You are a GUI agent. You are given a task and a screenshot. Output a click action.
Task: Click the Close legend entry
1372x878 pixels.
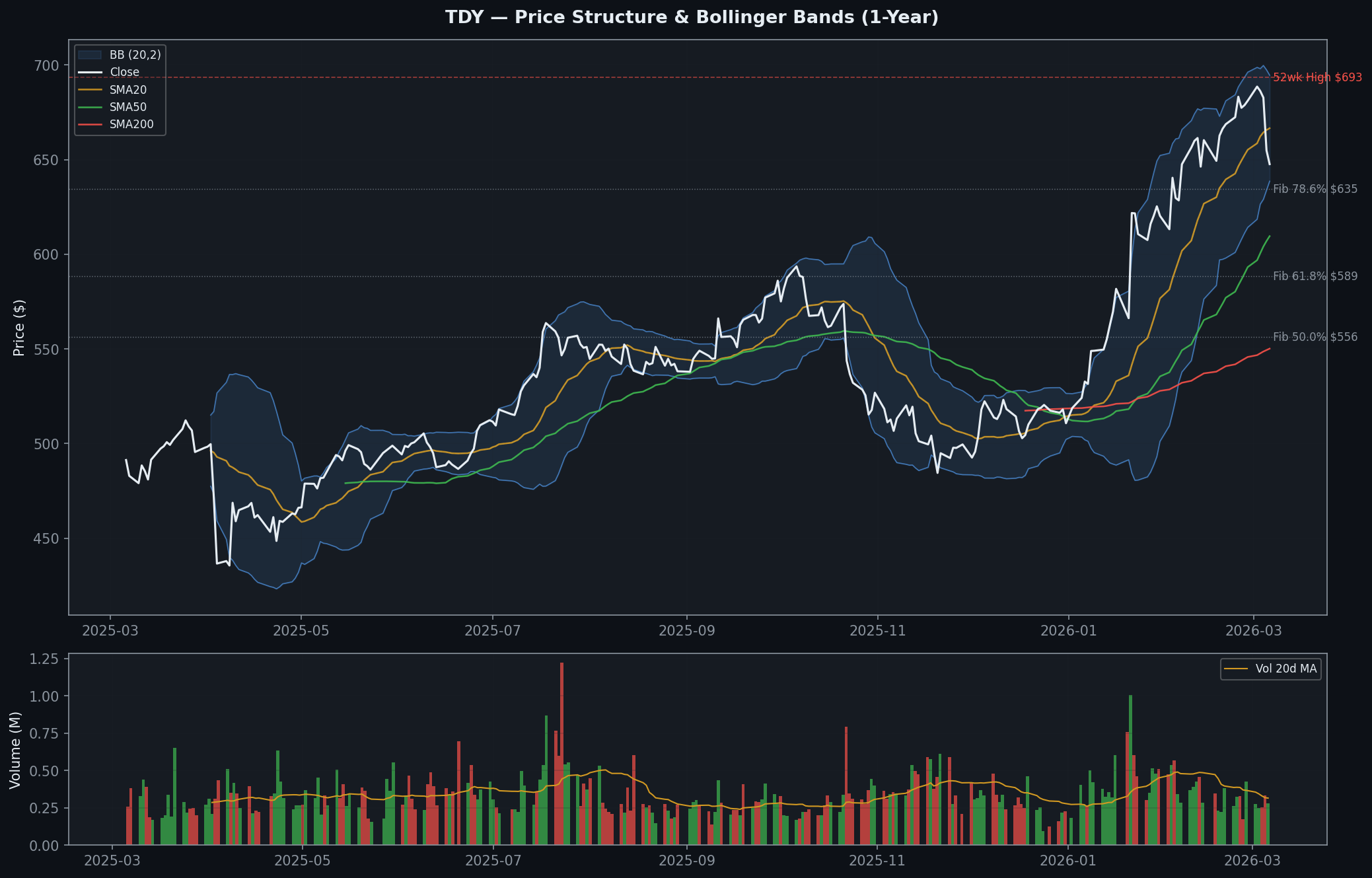click(124, 72)
